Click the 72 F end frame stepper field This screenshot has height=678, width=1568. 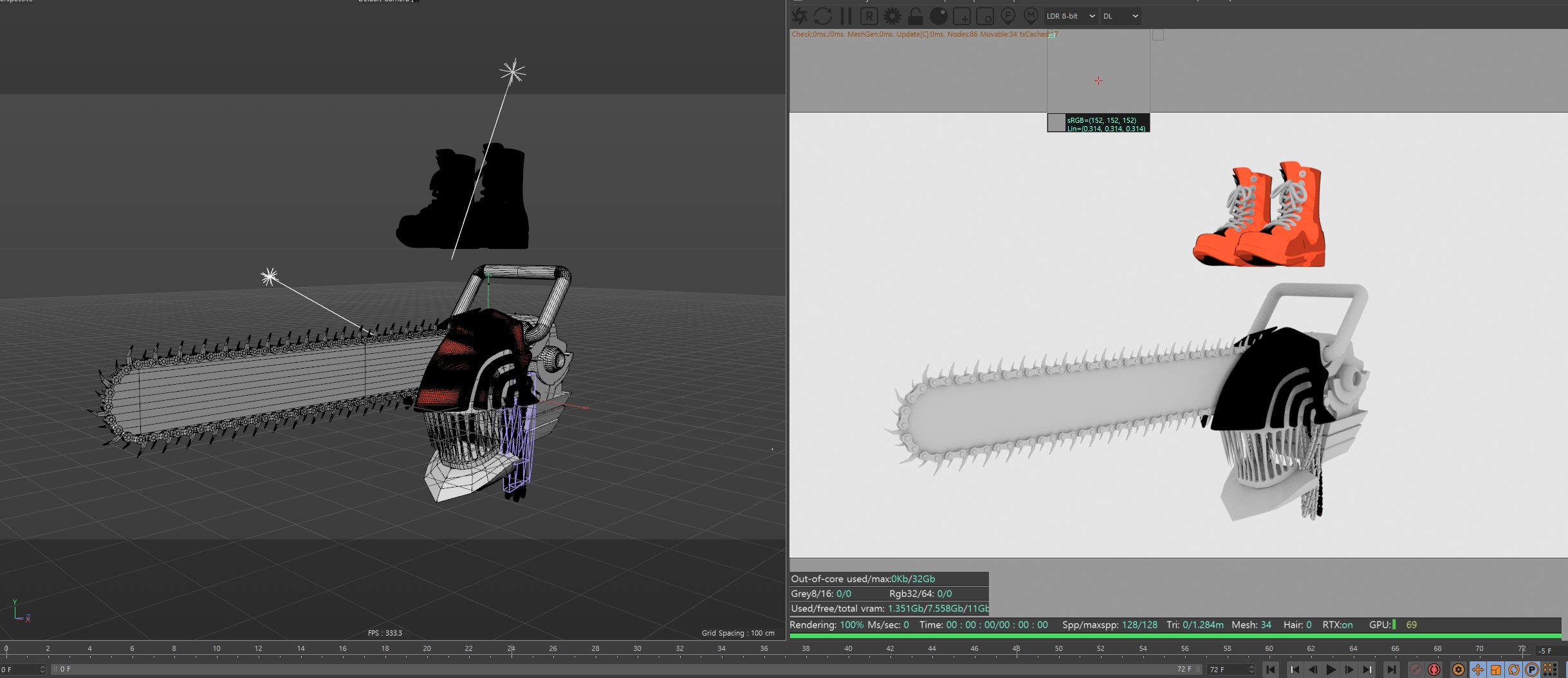tap(1231, 670)
